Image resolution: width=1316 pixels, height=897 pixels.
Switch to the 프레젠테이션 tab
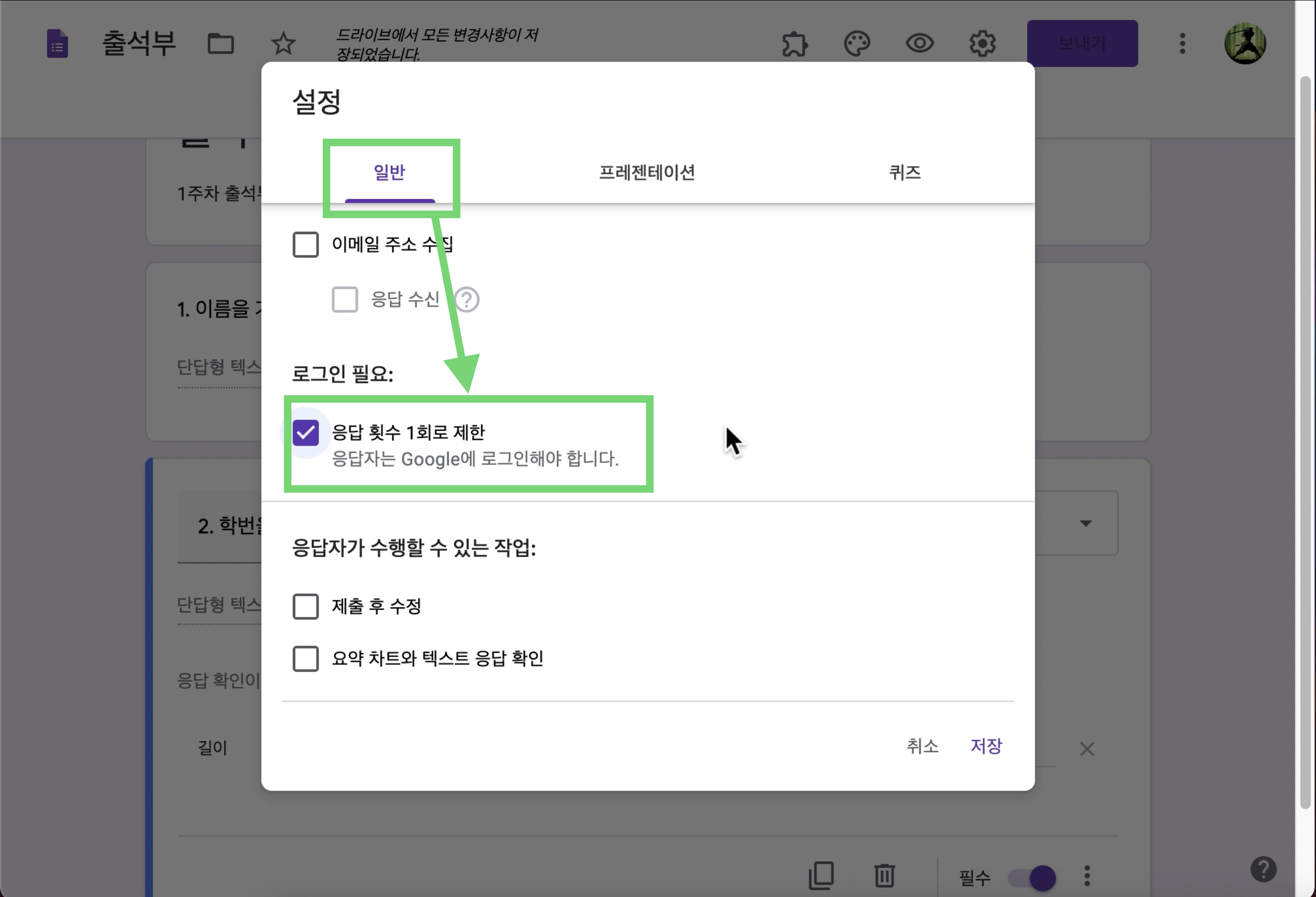click(x=646, y=172)
